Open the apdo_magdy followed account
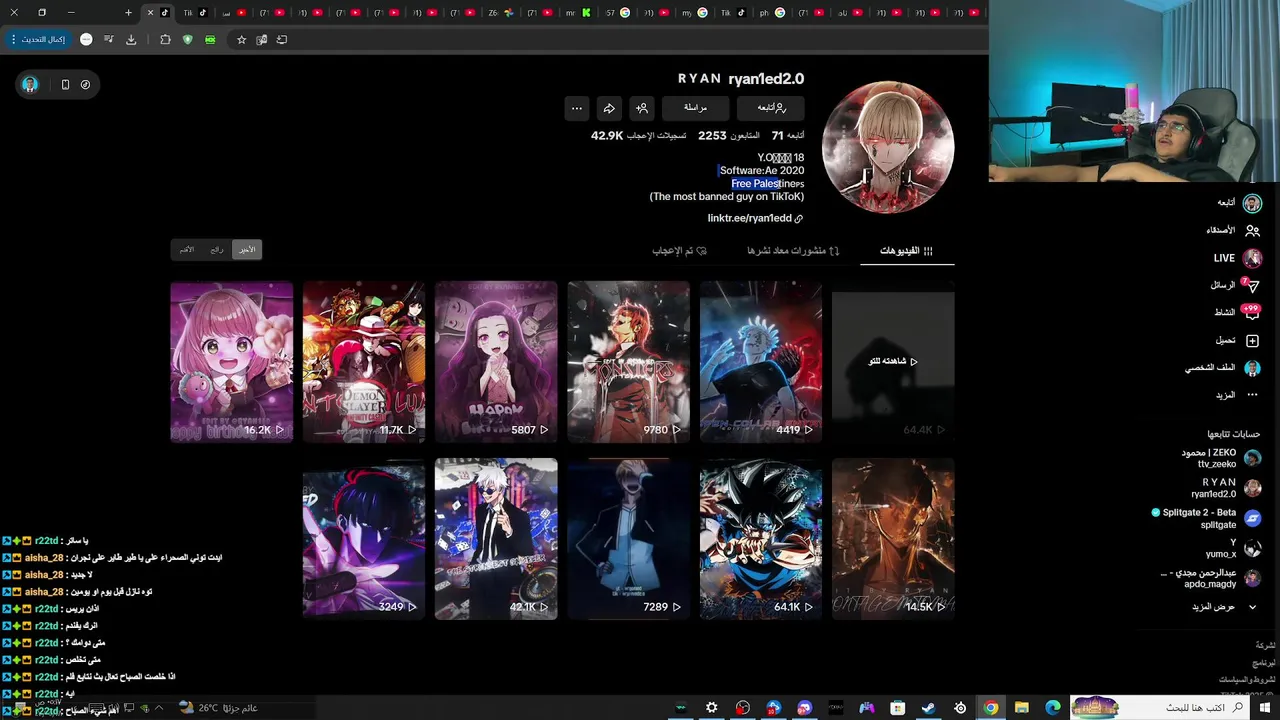 [x=1212, y=579]
